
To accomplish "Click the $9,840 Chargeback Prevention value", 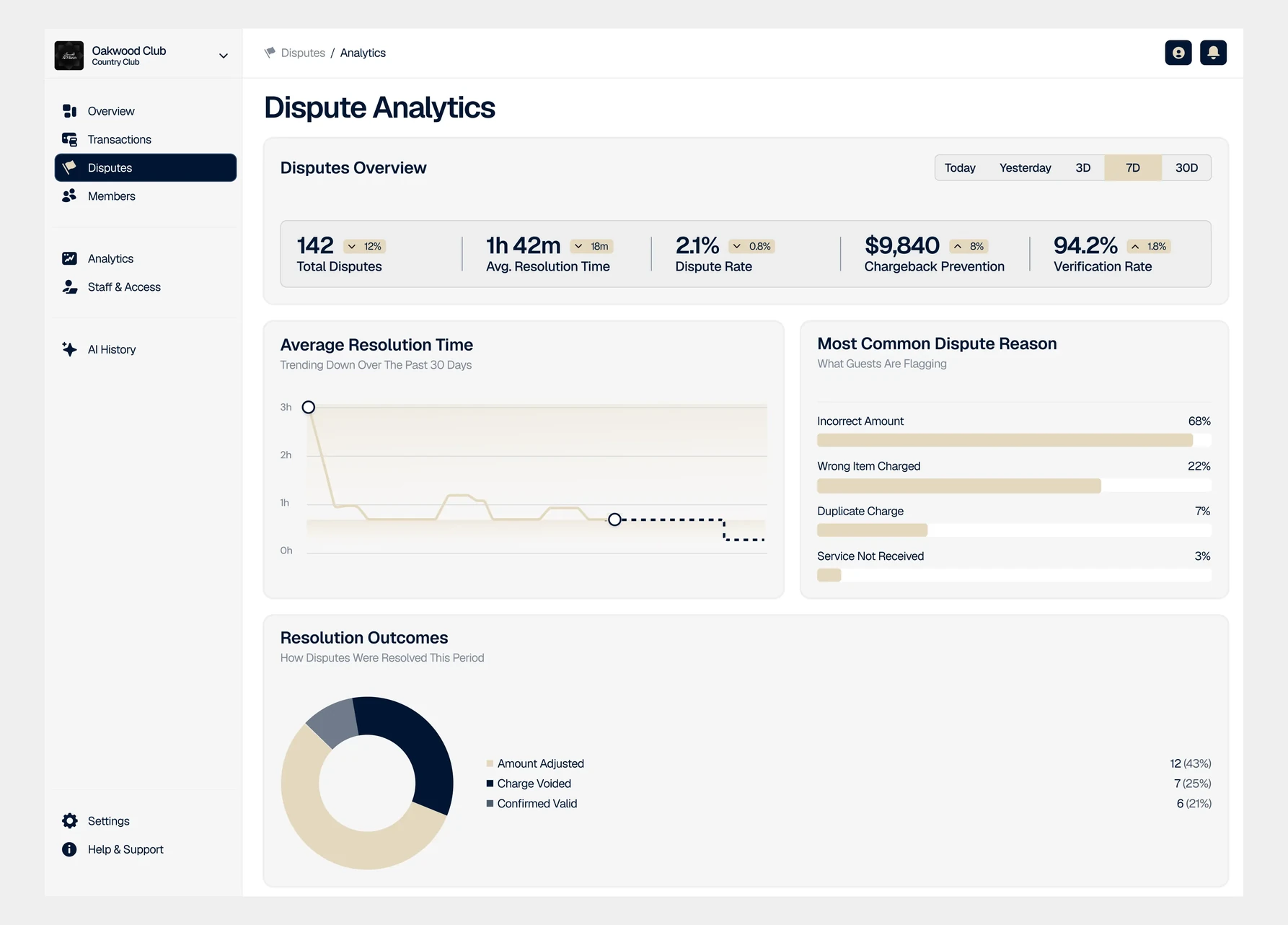I will click(x=902, y=245).
